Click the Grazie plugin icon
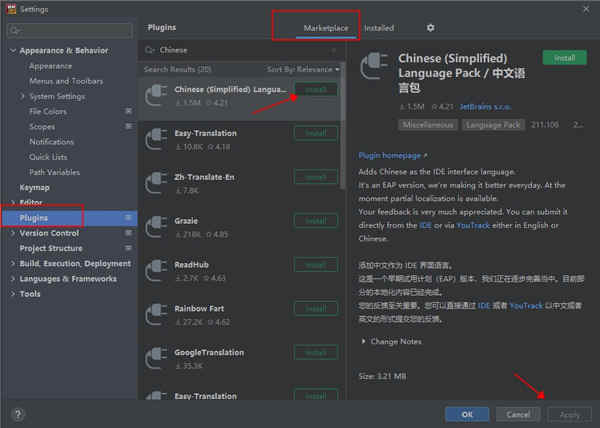Screen dimensions: 600x428 [157, 227]
